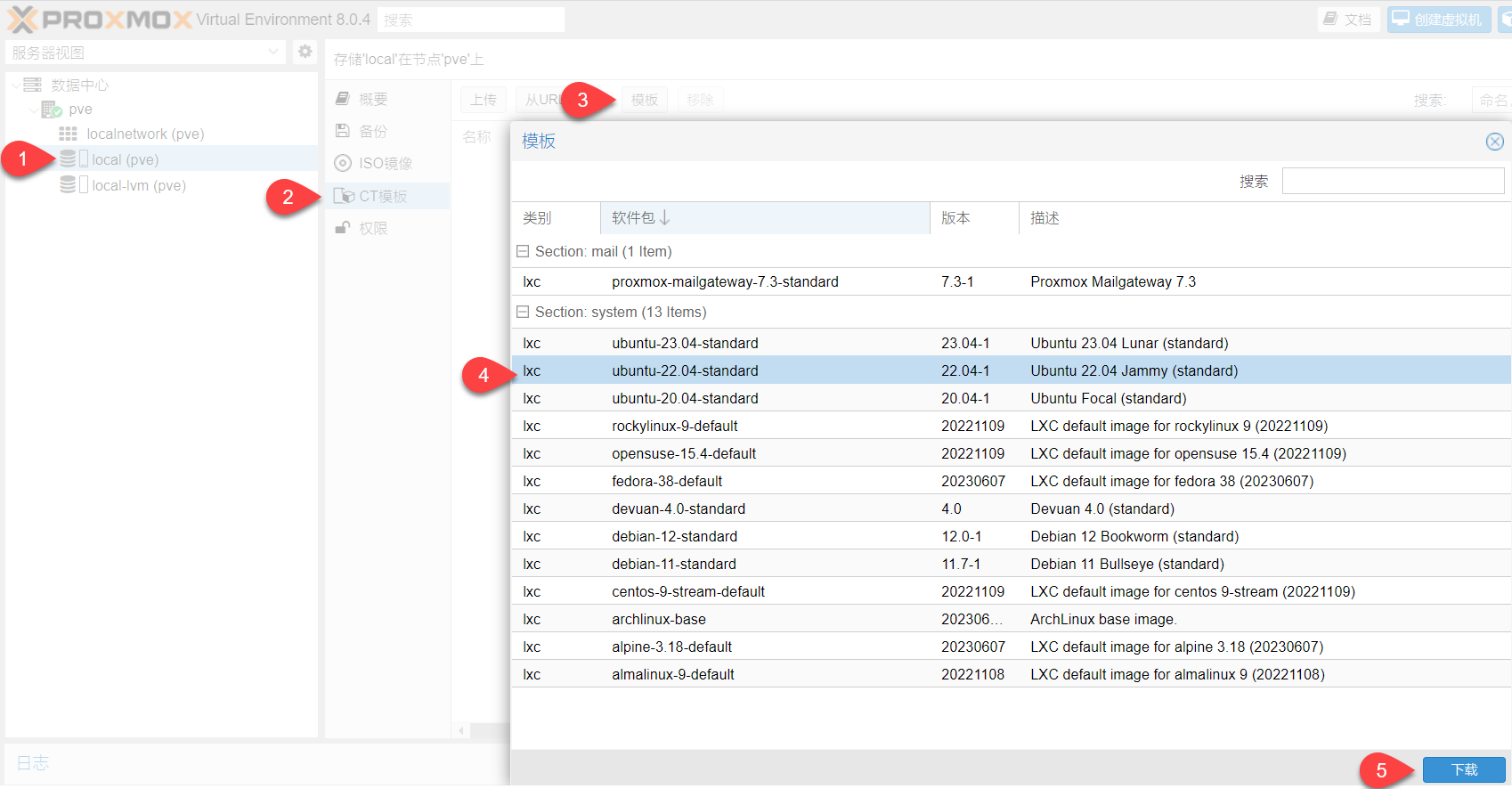Click the 概要 book icon
The height and width of the screenshot is (789, 1512).
(343, 98)
